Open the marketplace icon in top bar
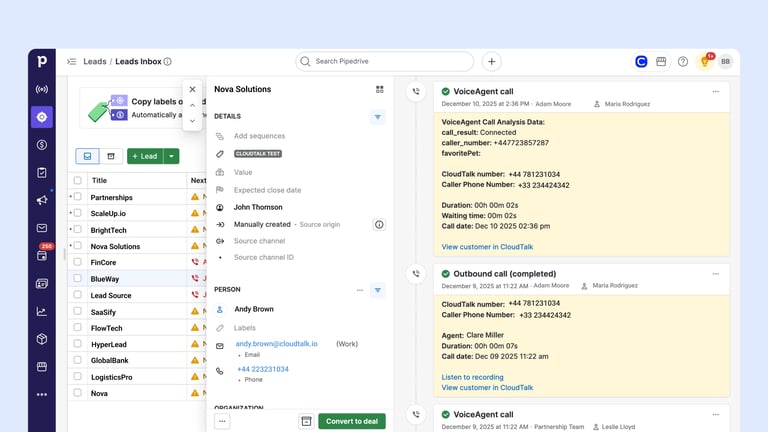Image resolution: width=768 pixels, height=432 pixels. [661, 61]
